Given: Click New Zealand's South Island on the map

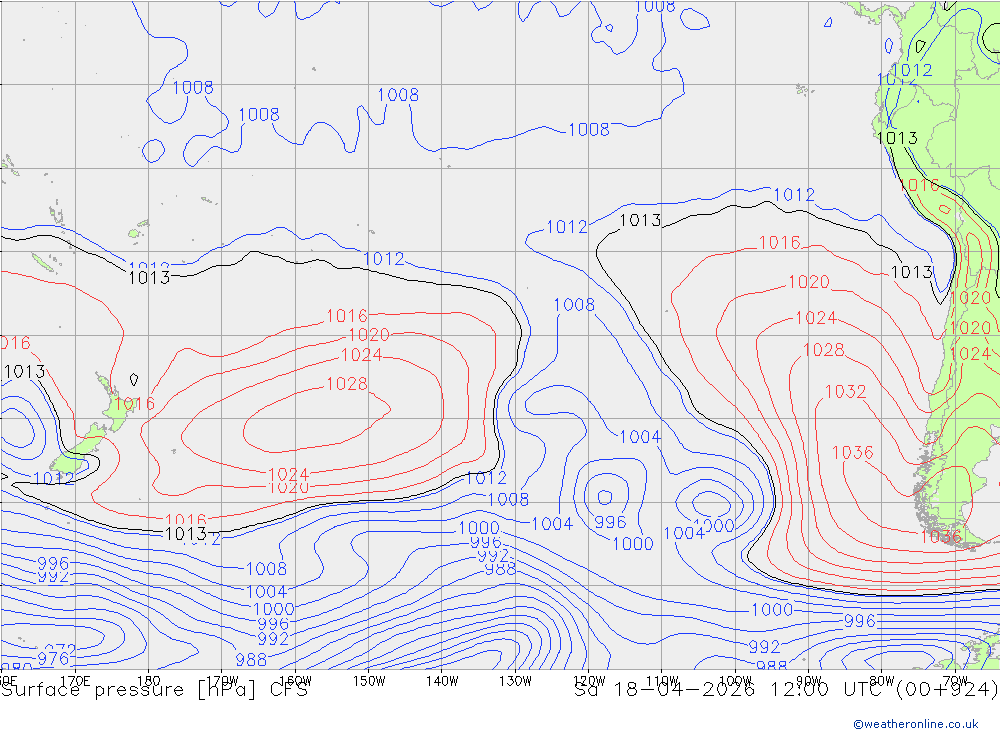Looking at the screenshot, I should 78,452.
